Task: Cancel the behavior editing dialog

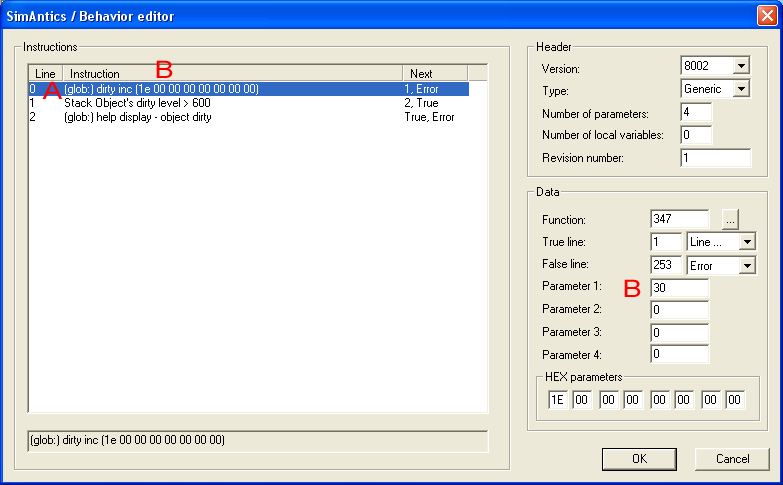Action: click(x=732, y=459)
